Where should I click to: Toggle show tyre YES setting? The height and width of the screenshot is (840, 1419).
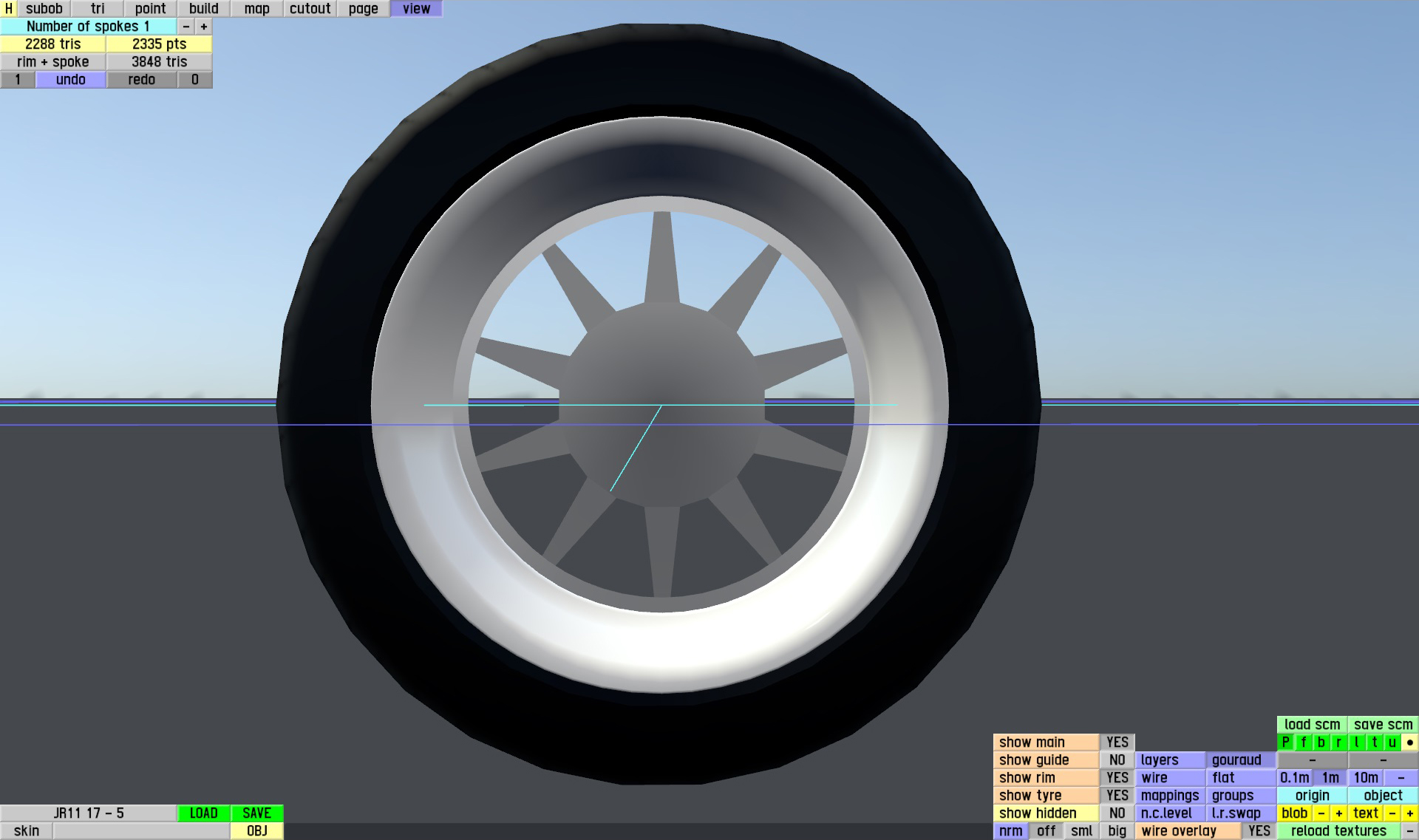[x=1117, y=796]
